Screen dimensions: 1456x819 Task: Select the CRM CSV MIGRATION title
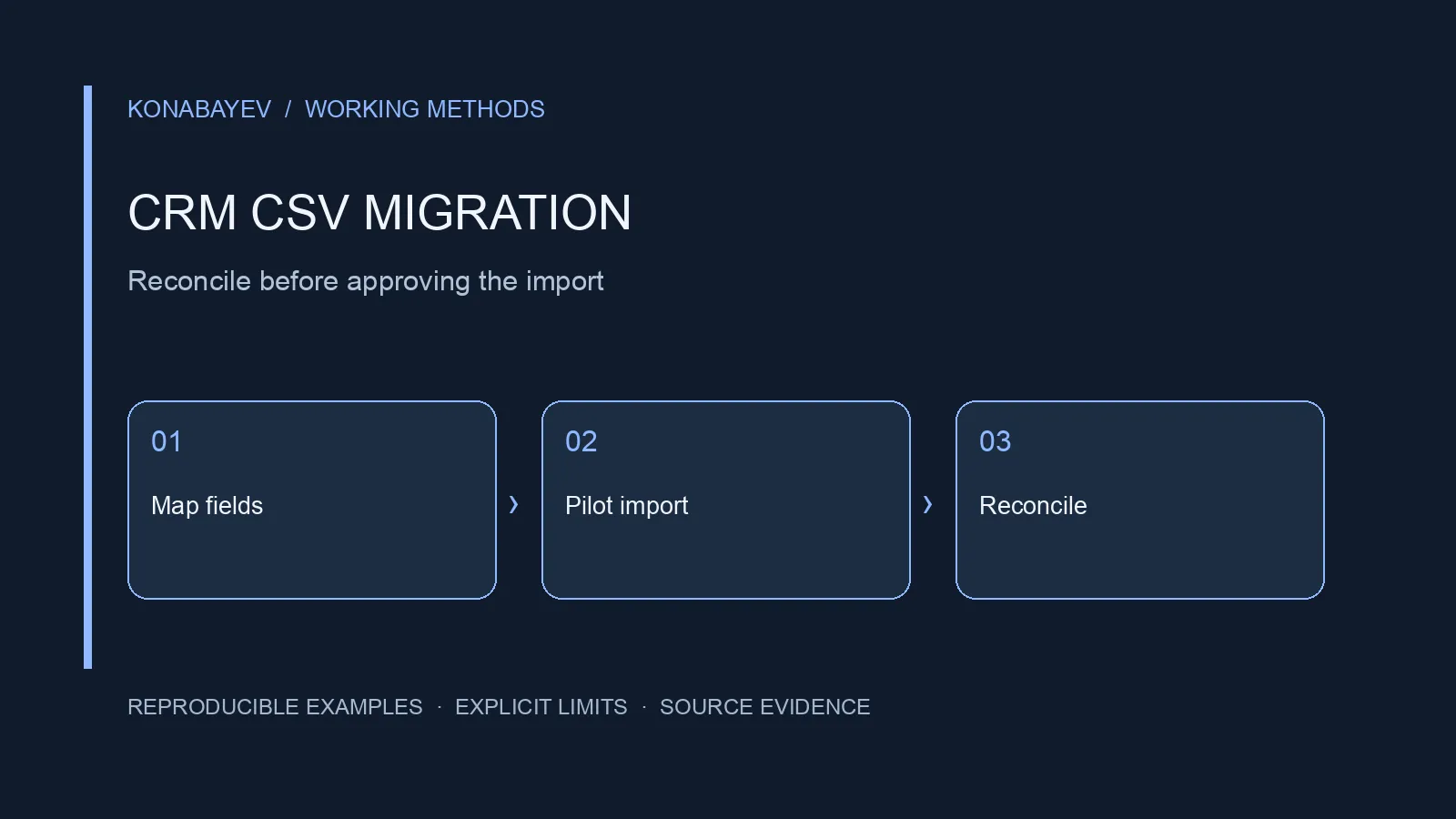[379, 213]
